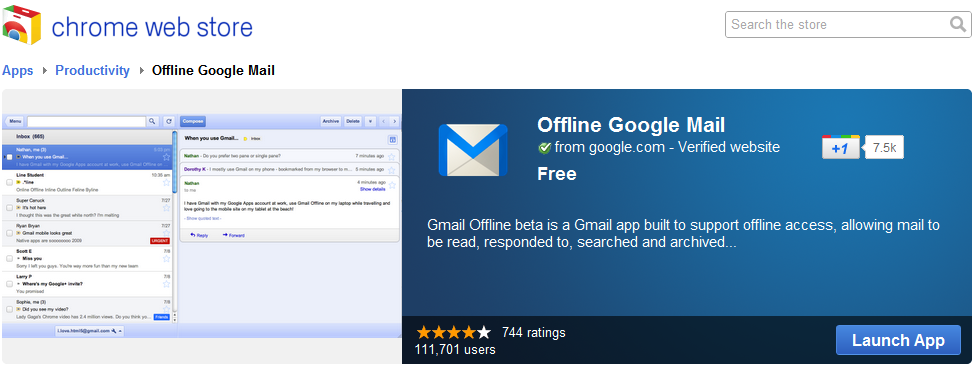Click the search magnifier in the Gmail preview
Screen dimensions: 973x365
[152, 122]
